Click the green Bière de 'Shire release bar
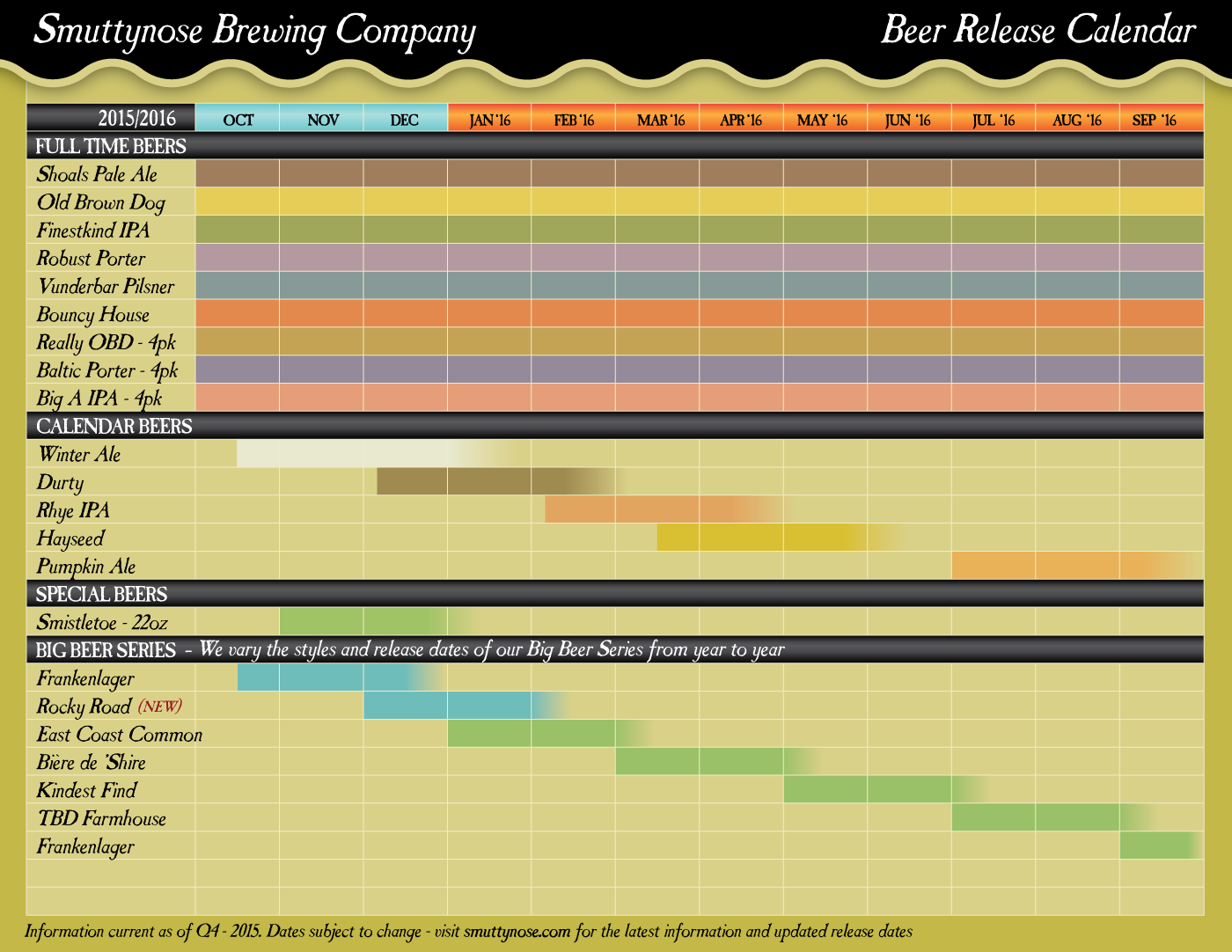 coord(716,762)
